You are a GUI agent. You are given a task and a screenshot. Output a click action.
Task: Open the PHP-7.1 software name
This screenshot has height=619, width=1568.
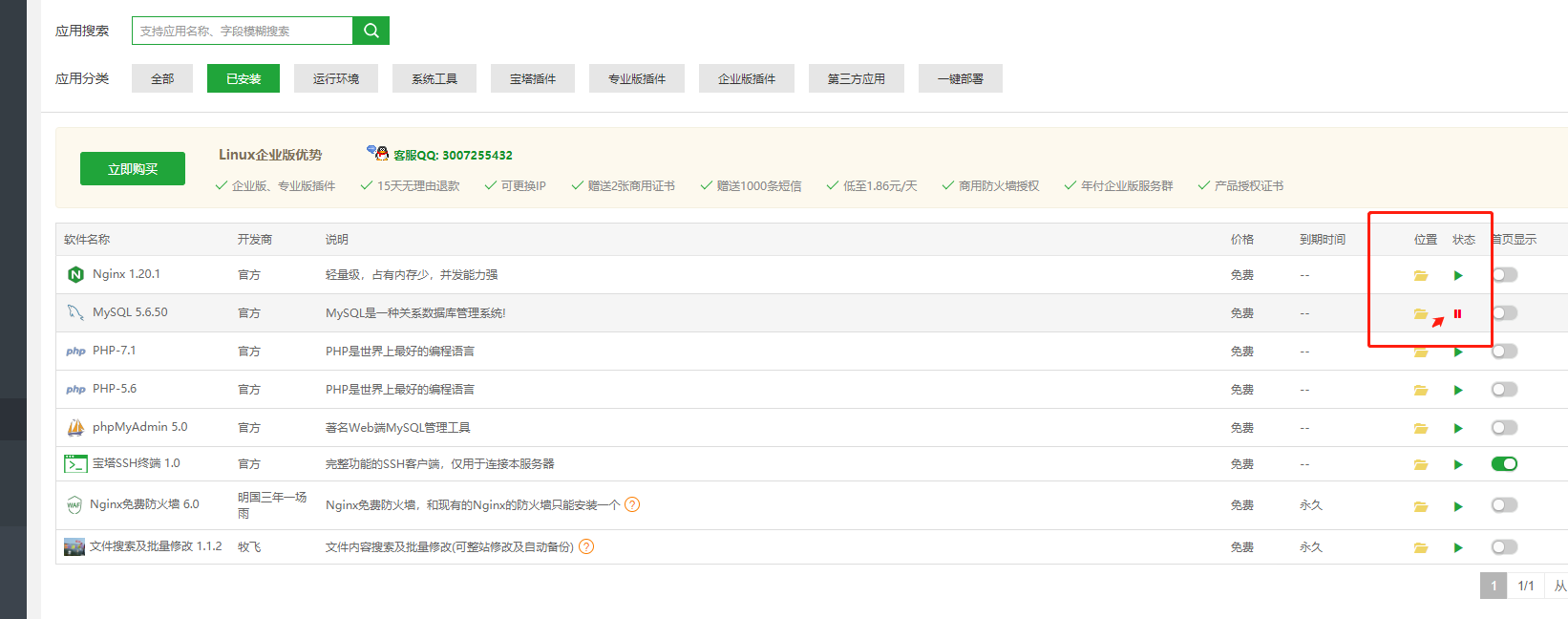pyautogui.click(x=114, y=351)
